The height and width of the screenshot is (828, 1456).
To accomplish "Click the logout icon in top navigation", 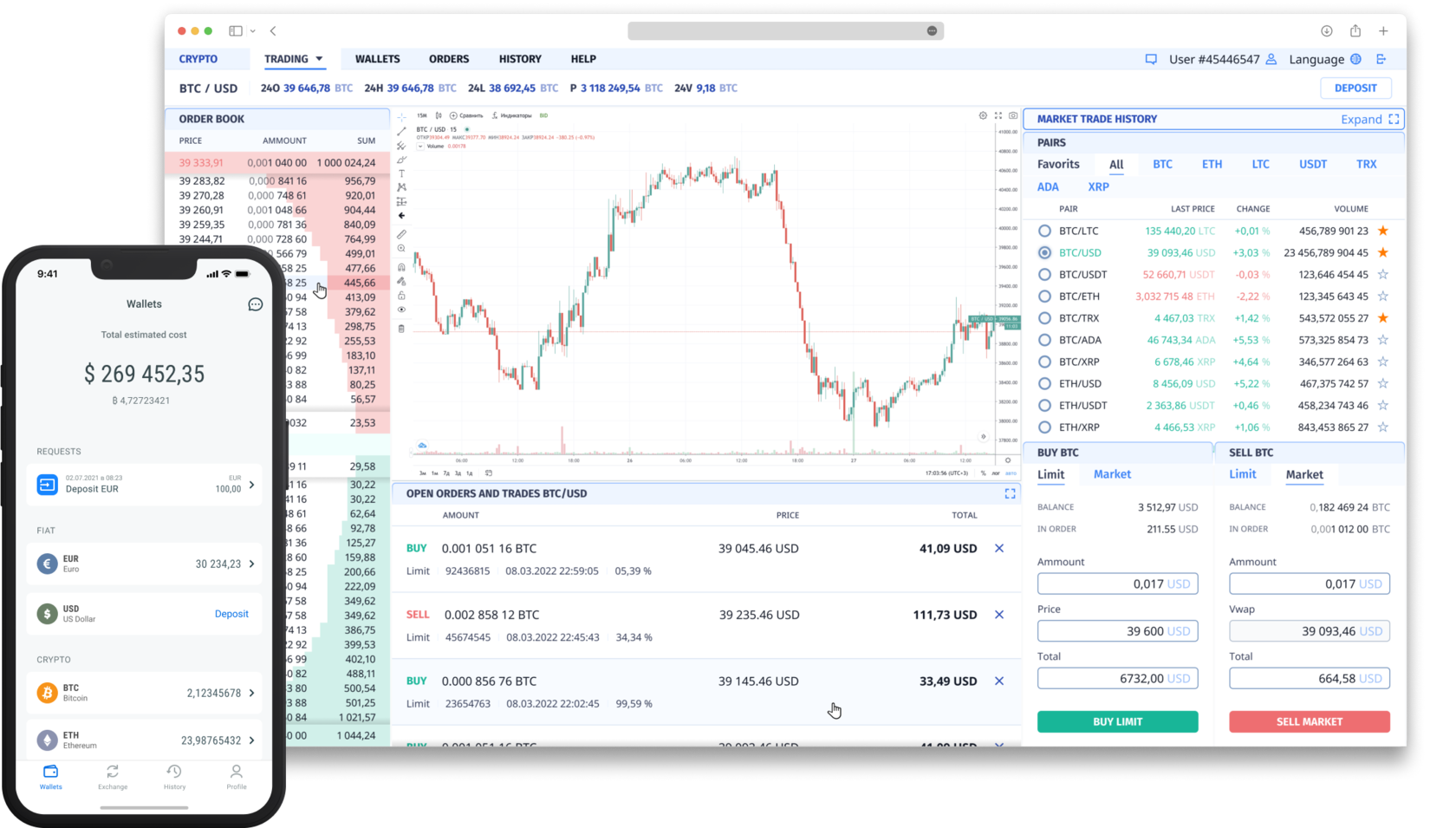I will [x=1381, y=59].
